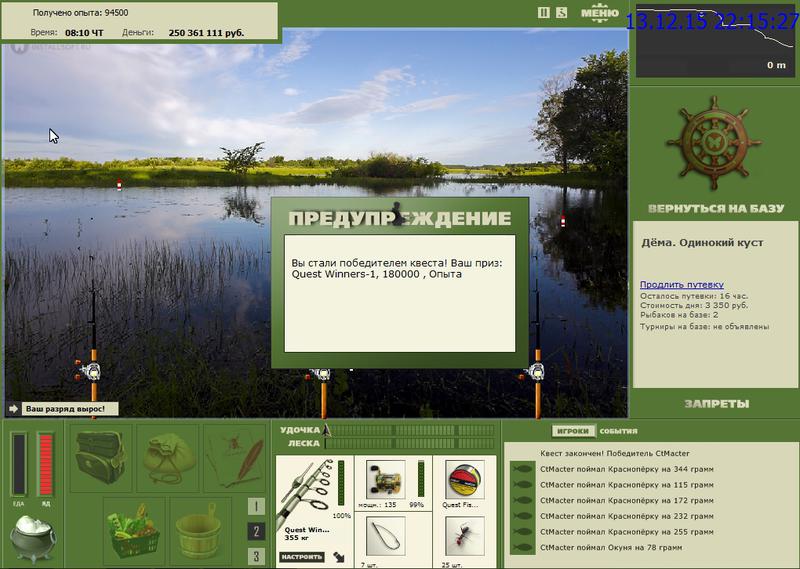Click the ВЕРНУТЬСЯ НА БАЗУ label
Viewport: 800px width, 569px height.
(715, 208)
